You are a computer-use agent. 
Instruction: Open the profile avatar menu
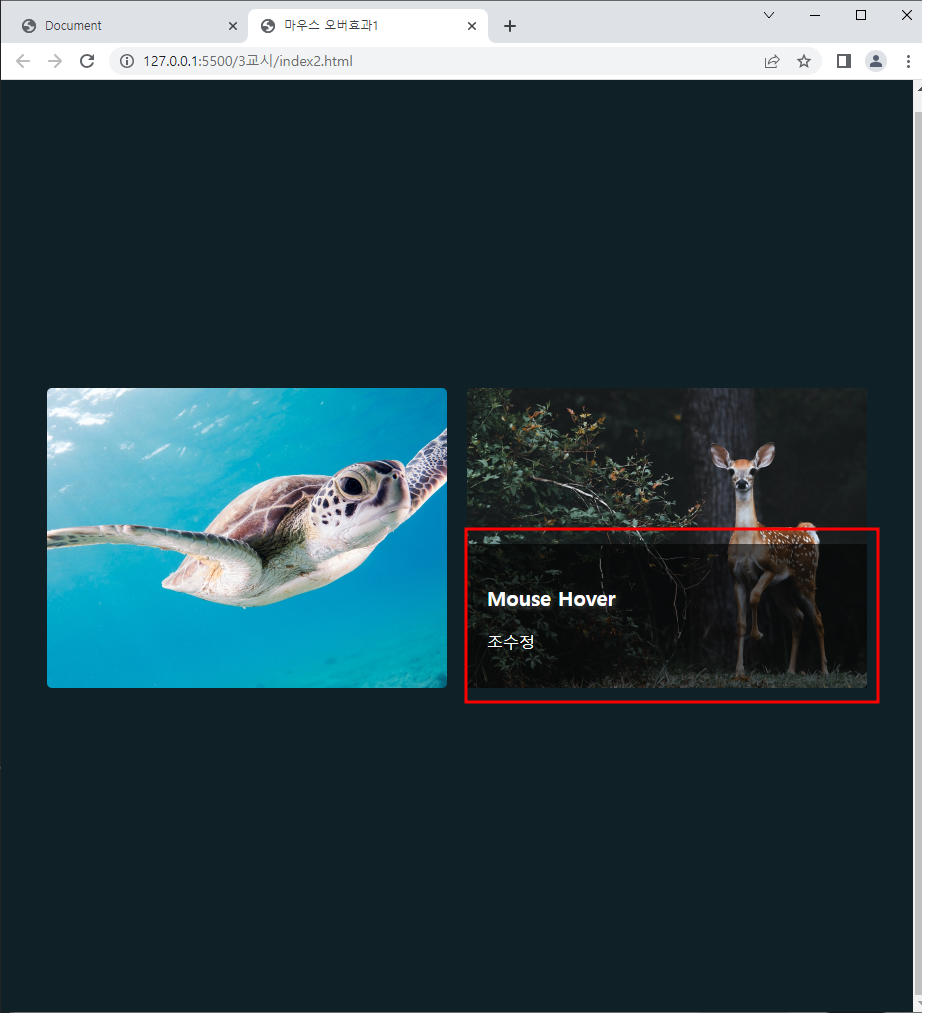876,61
